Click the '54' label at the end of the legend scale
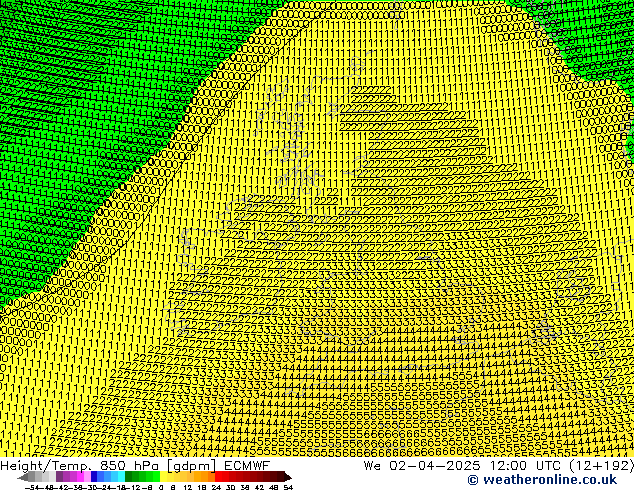 coord(288,487)
